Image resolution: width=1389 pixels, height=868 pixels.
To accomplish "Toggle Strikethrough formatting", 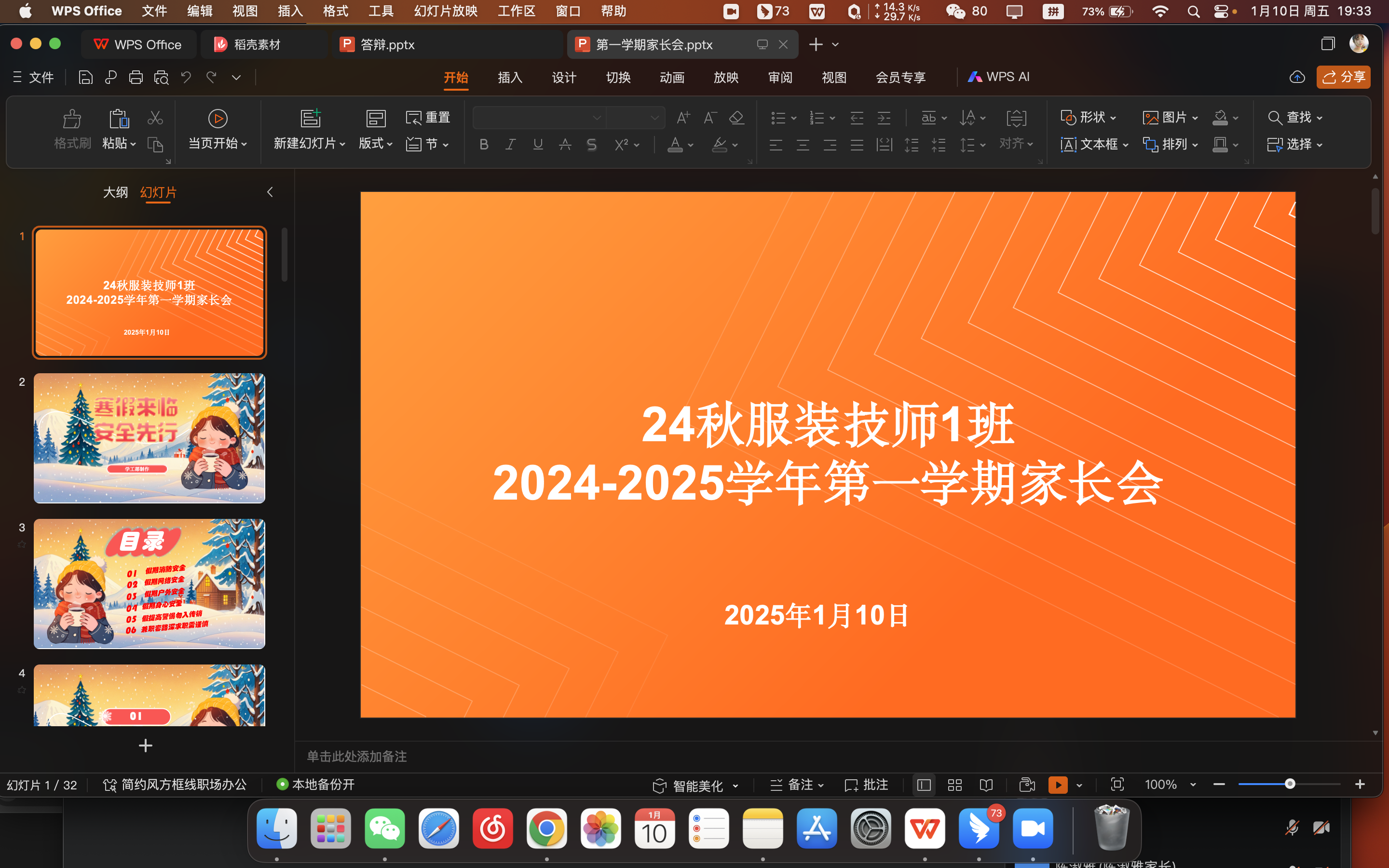I will 565,145.
